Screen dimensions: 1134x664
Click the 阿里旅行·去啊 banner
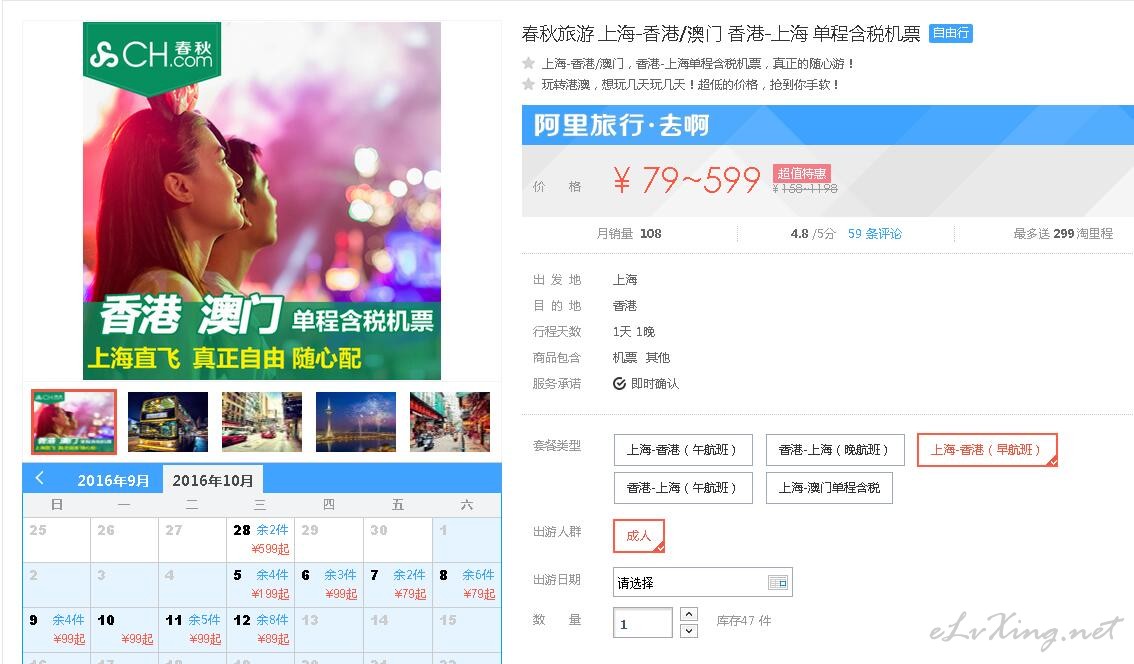point(827,125)
